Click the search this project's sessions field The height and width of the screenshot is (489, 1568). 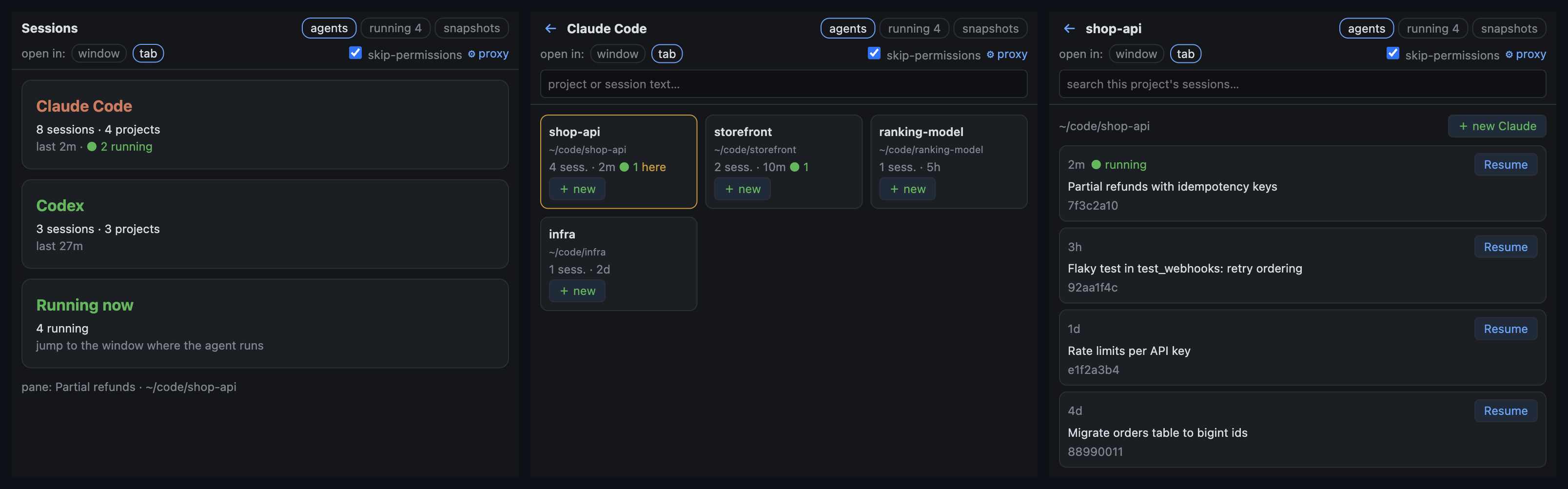coord(1302,84)
